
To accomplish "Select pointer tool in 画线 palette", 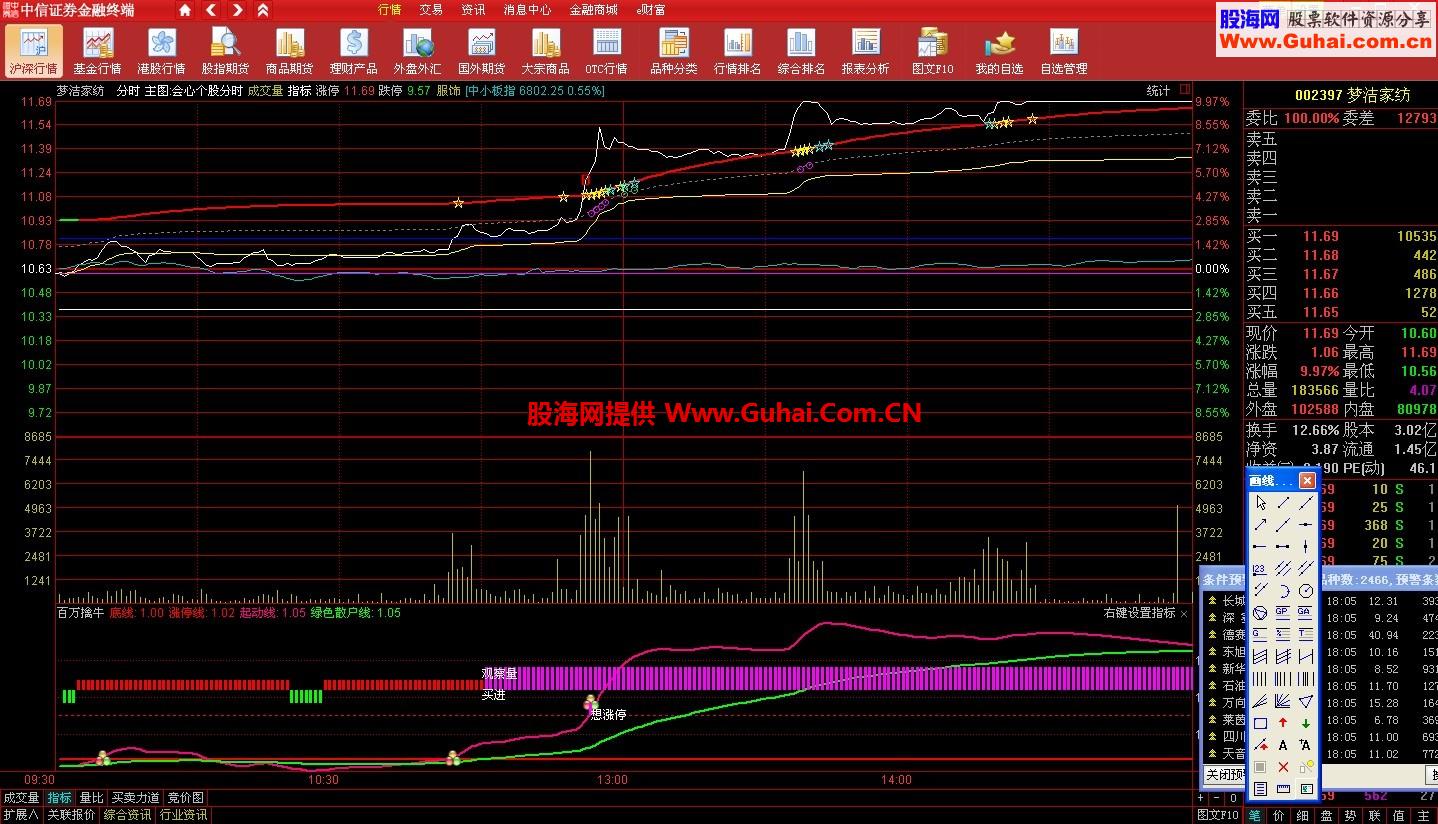I will [x=1260, y=502].
